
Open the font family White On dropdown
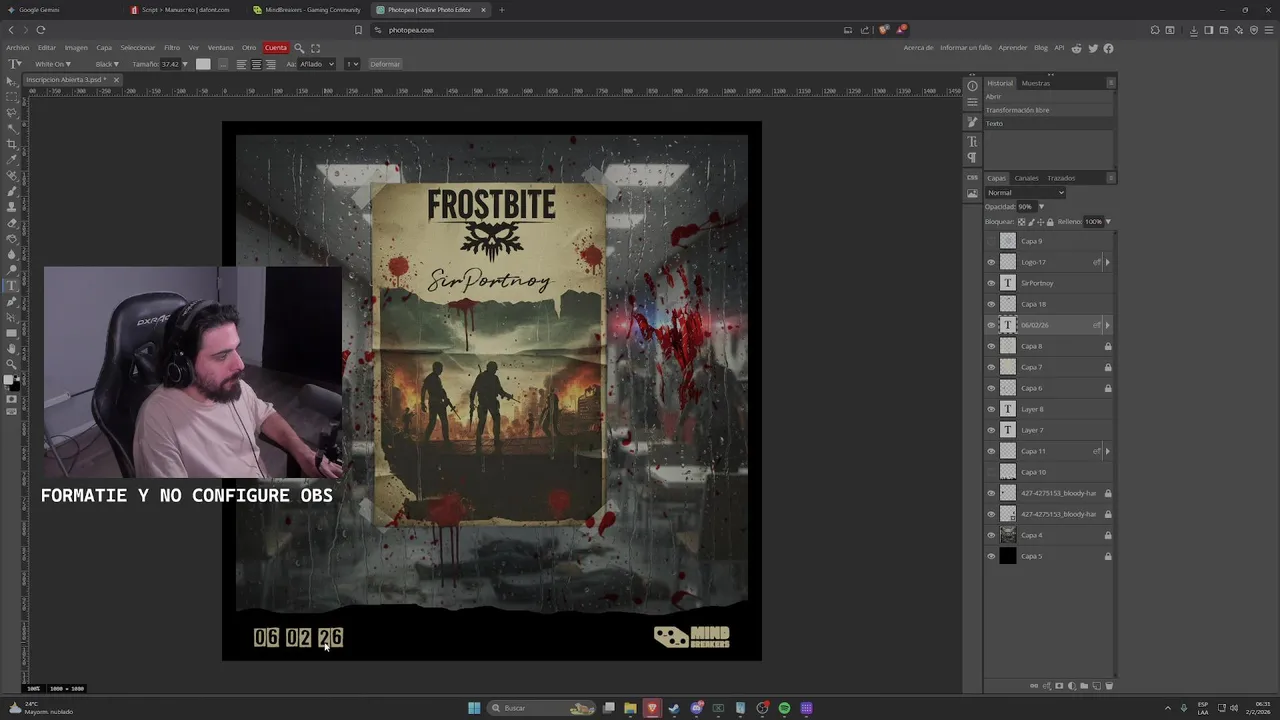[53, 64]
